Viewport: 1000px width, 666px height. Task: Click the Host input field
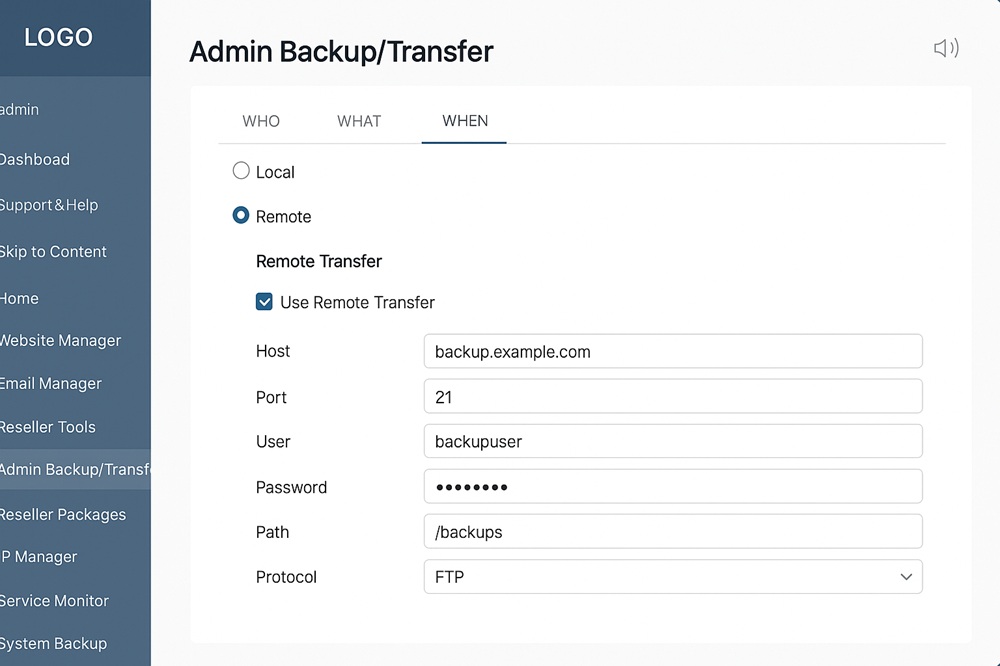672,352
